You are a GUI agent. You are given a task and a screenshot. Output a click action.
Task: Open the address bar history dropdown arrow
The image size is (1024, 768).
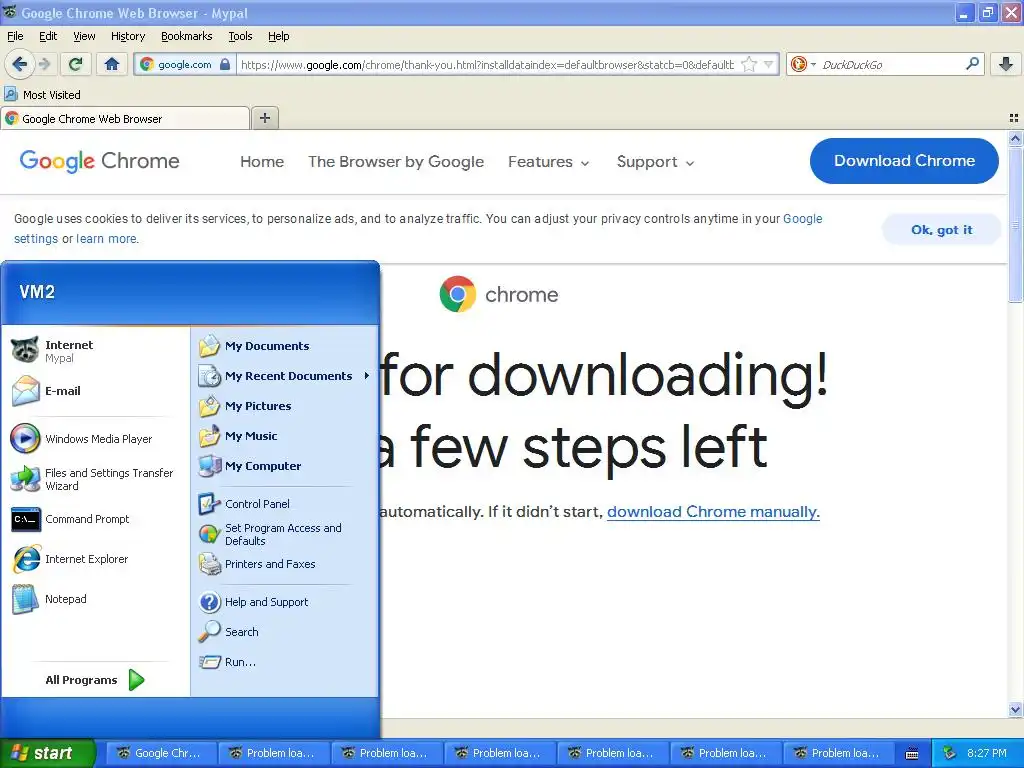tap(769, 64)
